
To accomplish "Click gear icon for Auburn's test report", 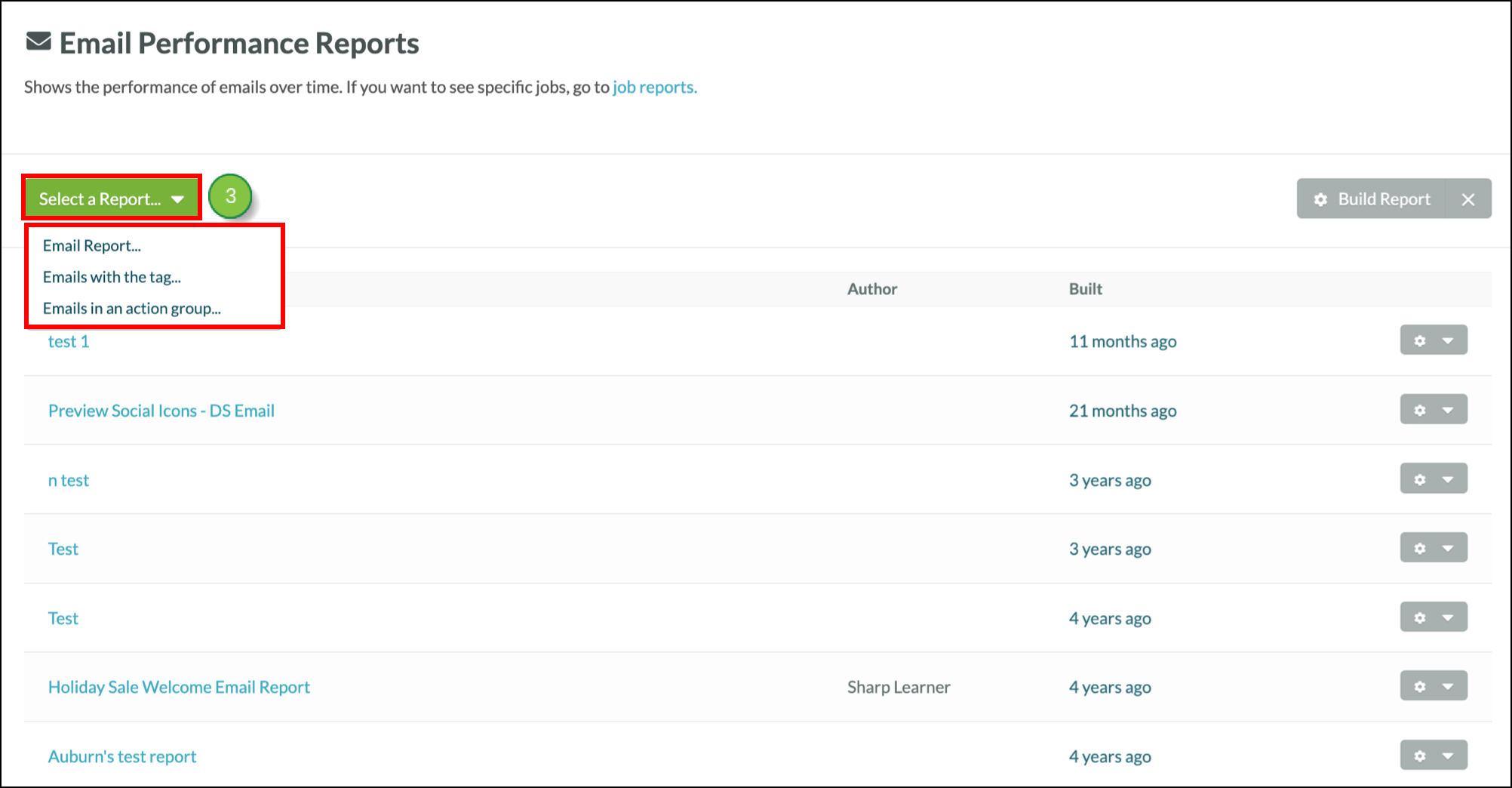I will pos(1419,756).
